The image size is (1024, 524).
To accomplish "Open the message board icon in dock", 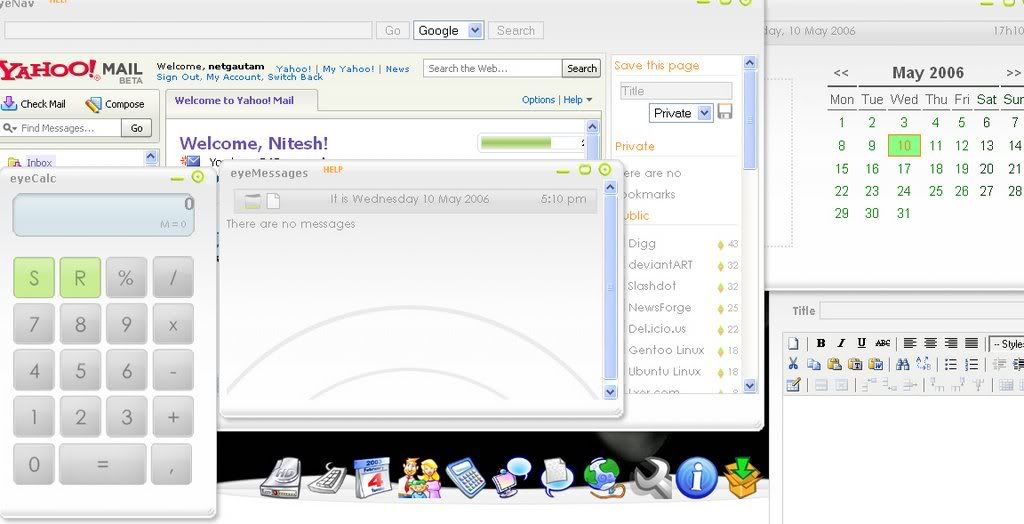I will pyautogui.click(x=557, y=478).
